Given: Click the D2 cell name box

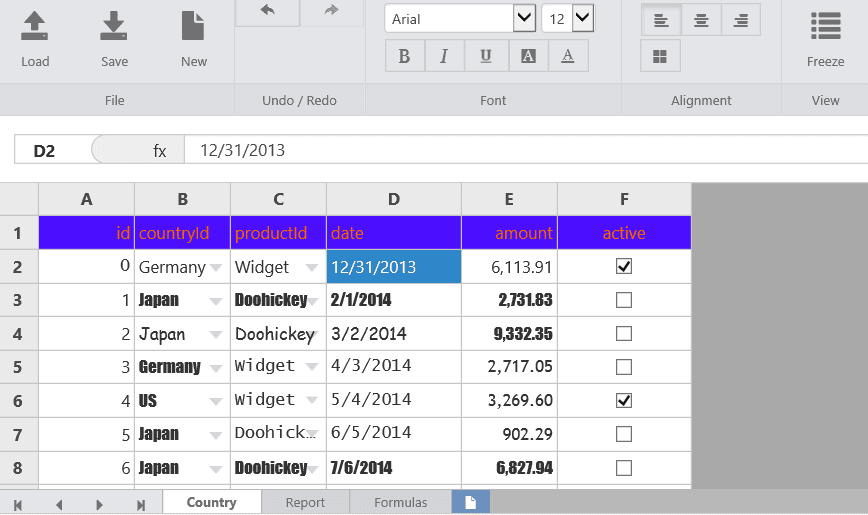Looking at the screenshot, I should (x=53, y=150).
